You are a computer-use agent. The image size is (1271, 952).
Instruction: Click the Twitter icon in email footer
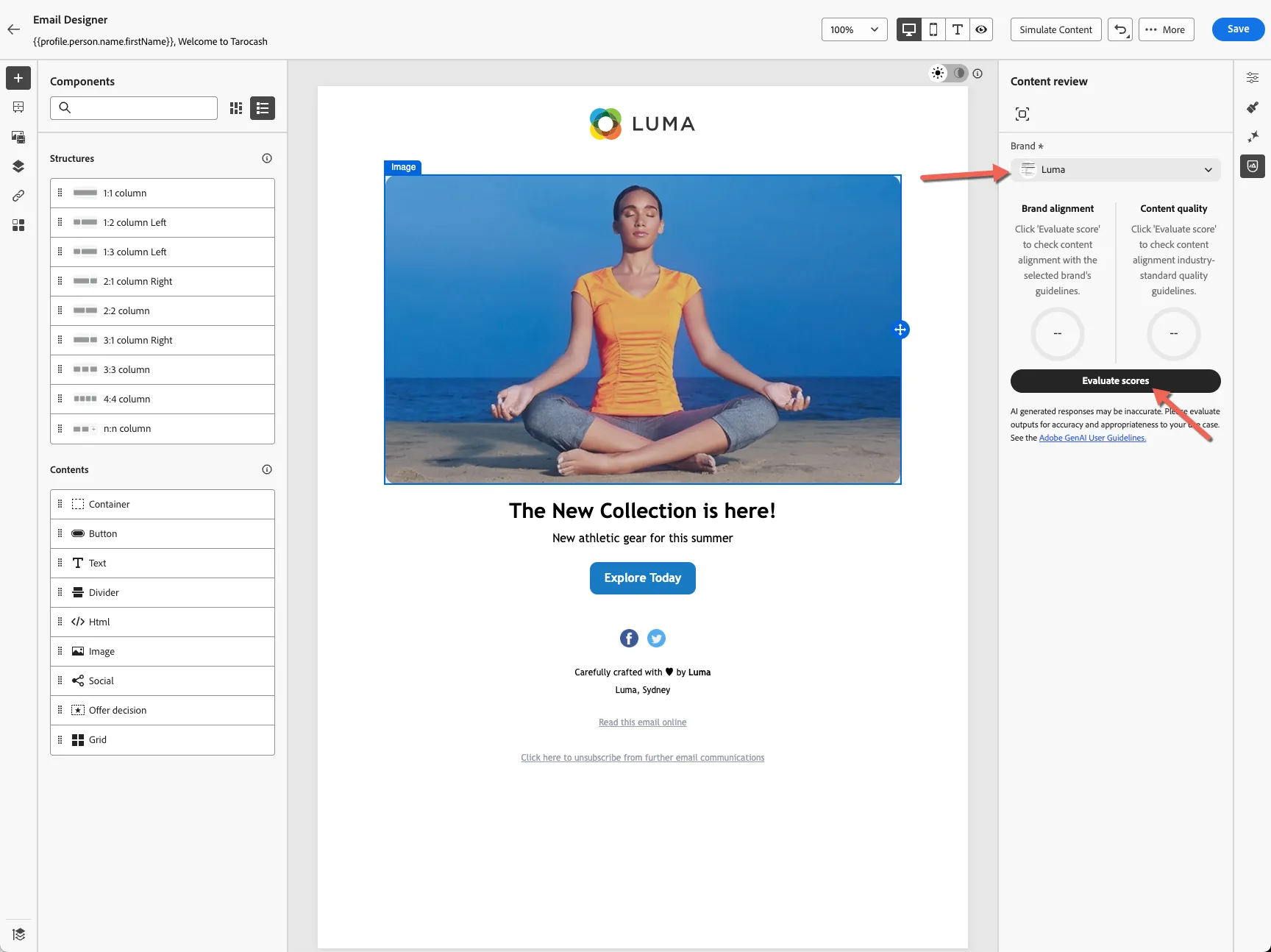pyautogui.click(x=656, y=639)
